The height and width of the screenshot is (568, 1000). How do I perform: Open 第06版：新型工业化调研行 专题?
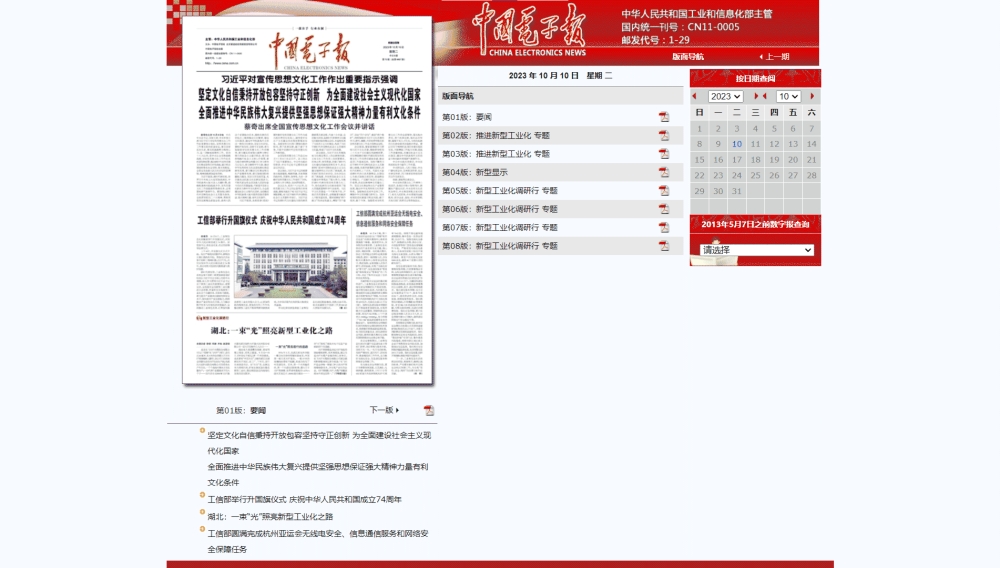pos(500,208)
